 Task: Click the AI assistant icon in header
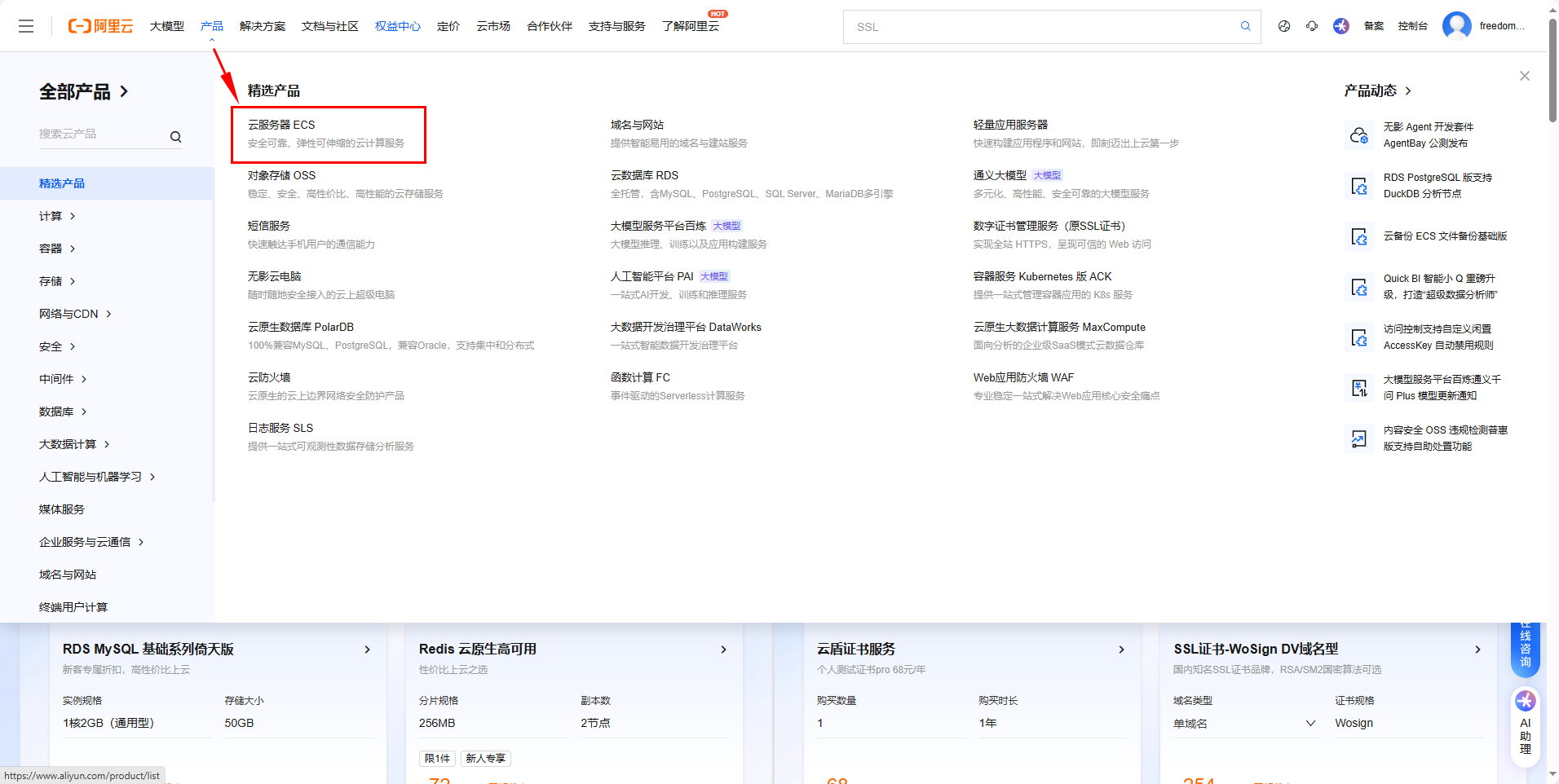point(1340,26)
